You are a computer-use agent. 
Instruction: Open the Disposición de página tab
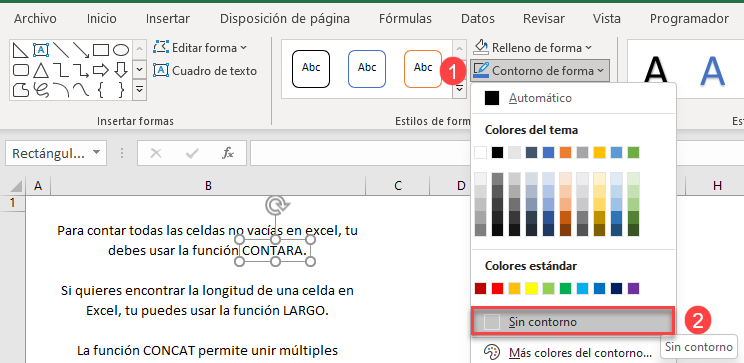point(285,19)
